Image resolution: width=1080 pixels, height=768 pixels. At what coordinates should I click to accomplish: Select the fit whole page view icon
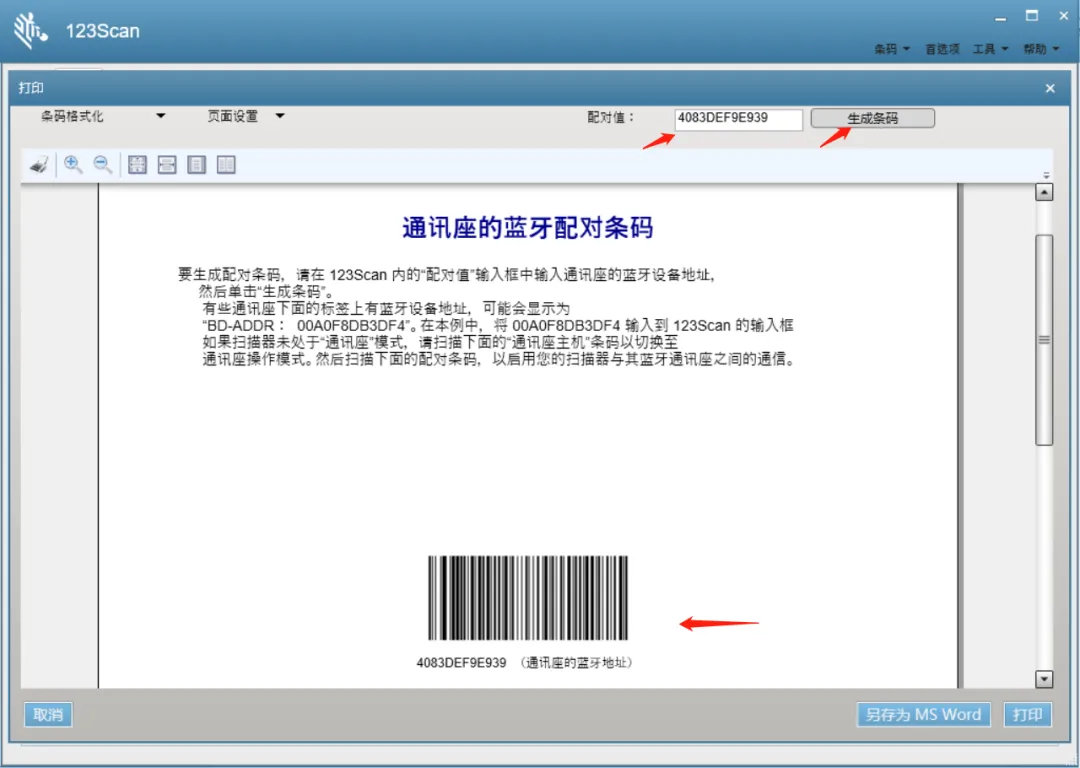pos(138,165)
